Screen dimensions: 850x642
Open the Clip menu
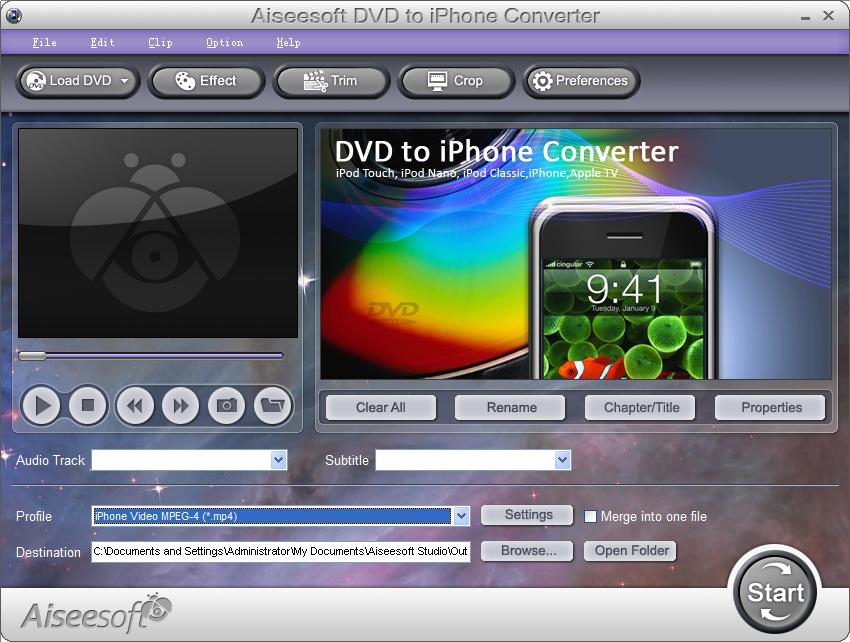160,42
